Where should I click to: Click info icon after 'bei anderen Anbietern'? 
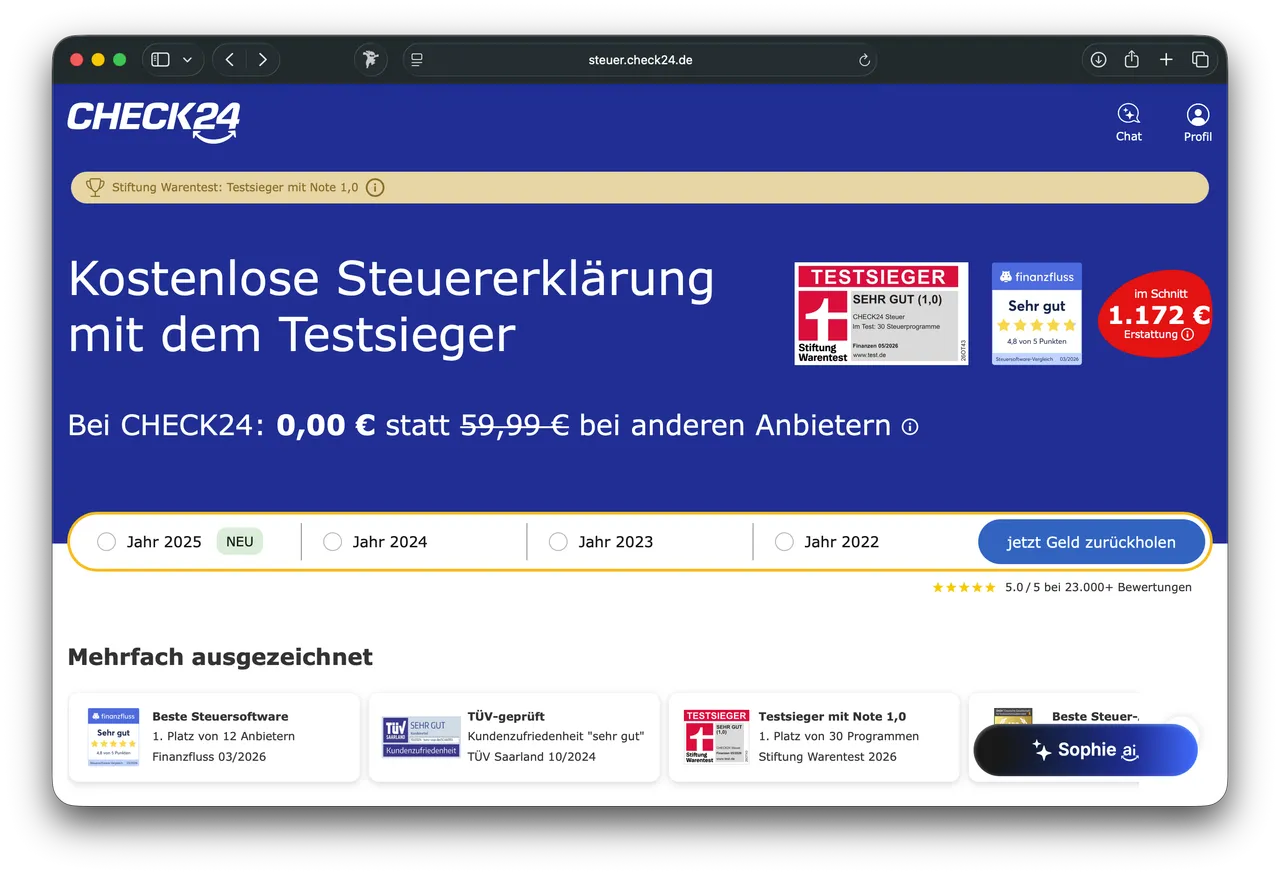click(910, 427)
